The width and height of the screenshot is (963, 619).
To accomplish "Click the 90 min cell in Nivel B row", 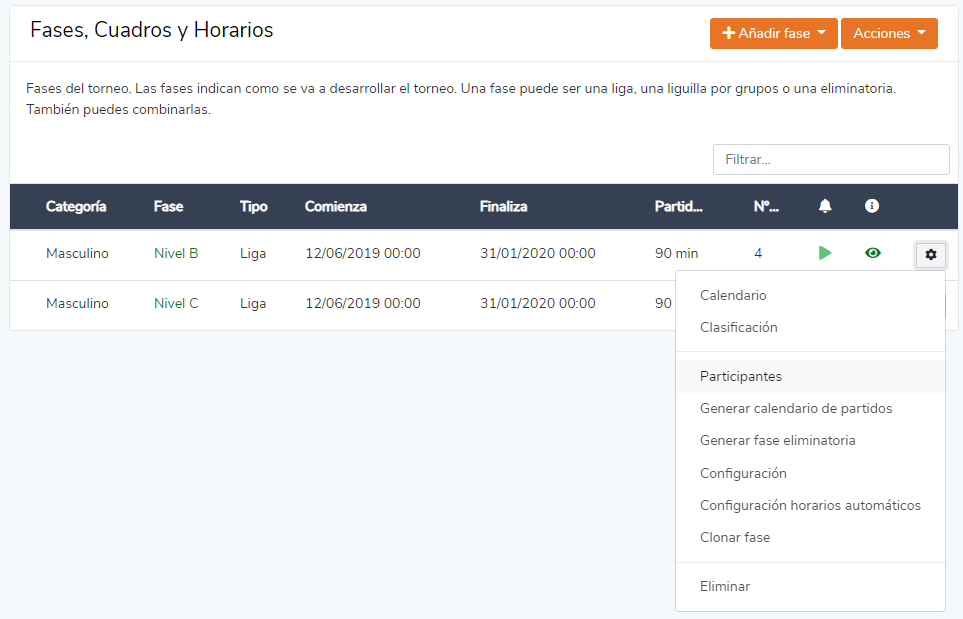I will click(x=676, y=253).
